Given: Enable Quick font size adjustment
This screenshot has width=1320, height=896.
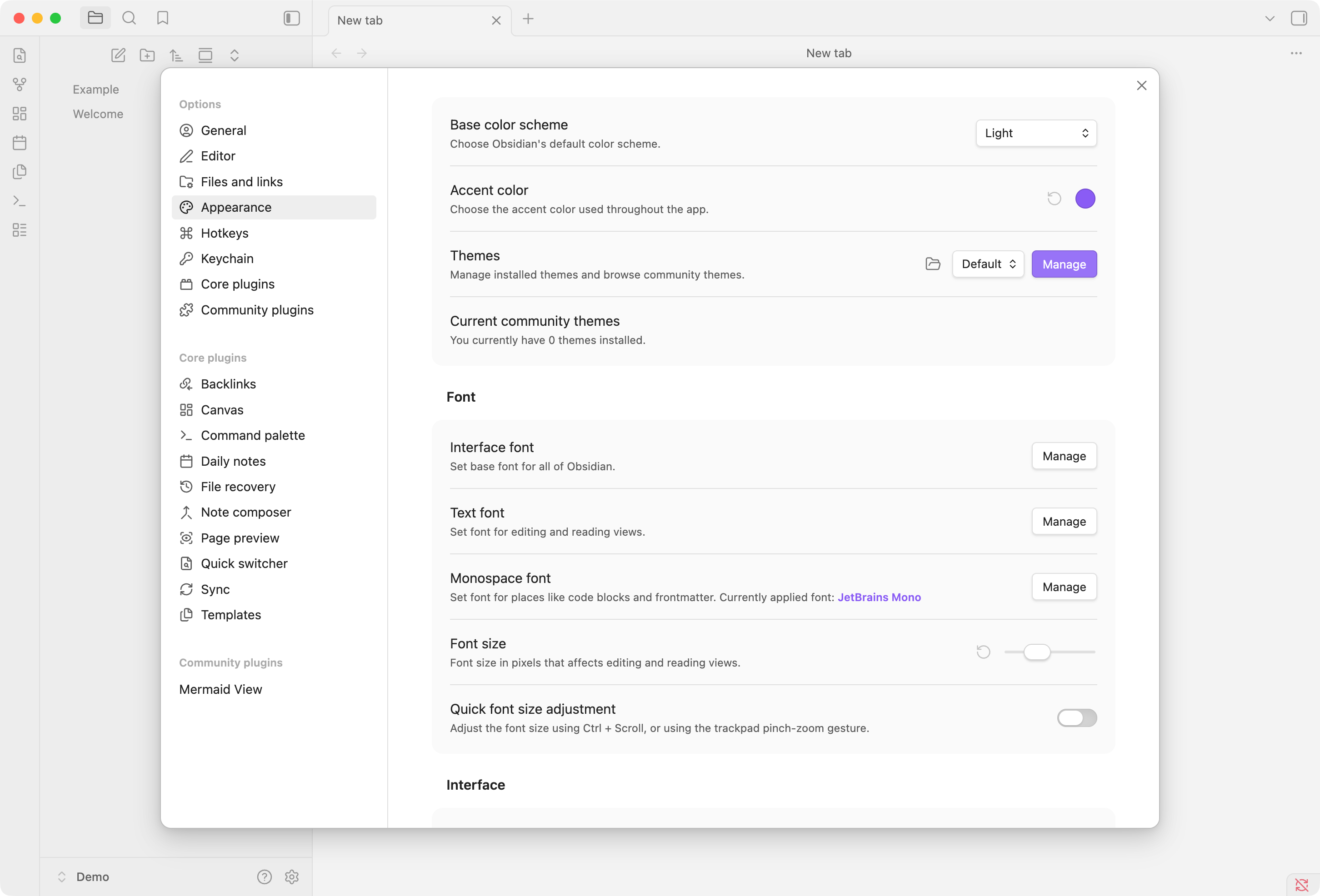Looking at the screenshot, I should click(x=1077, y=718).
